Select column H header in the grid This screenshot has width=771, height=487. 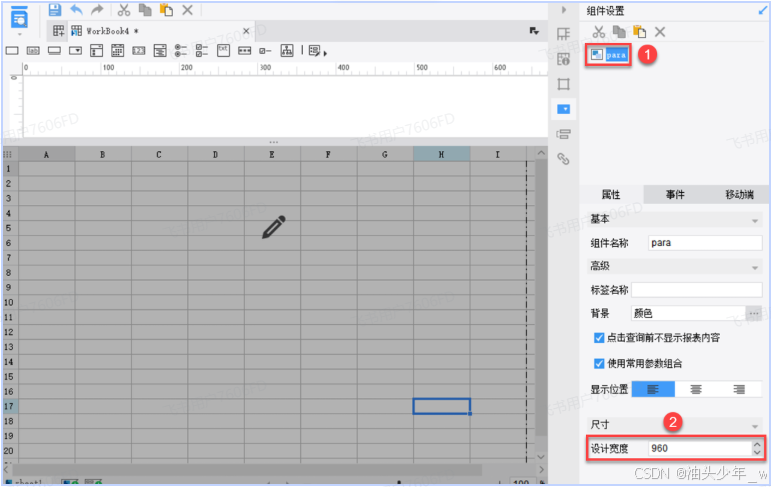442,154
